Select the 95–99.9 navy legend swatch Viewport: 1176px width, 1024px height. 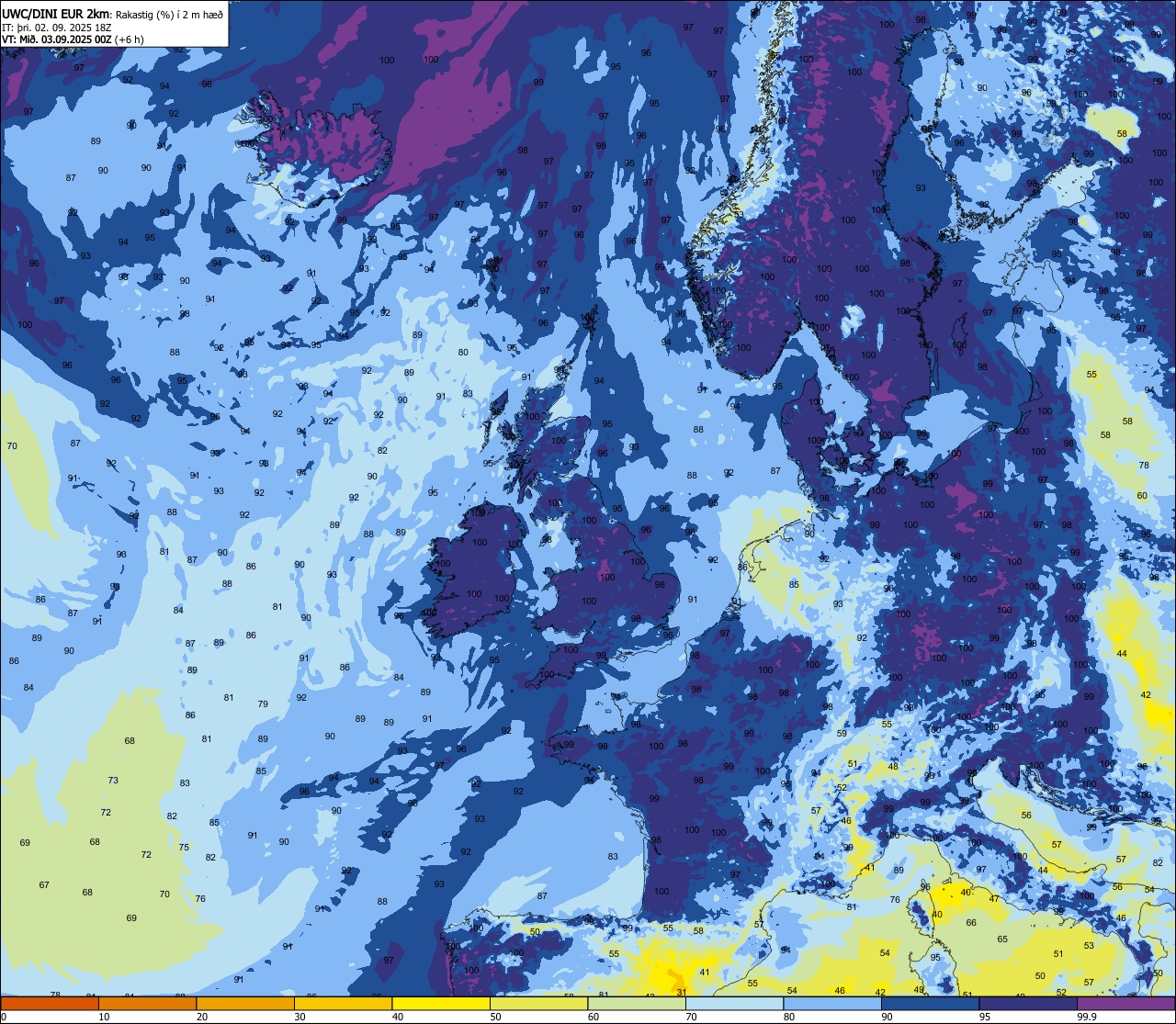(1028, 1003)
